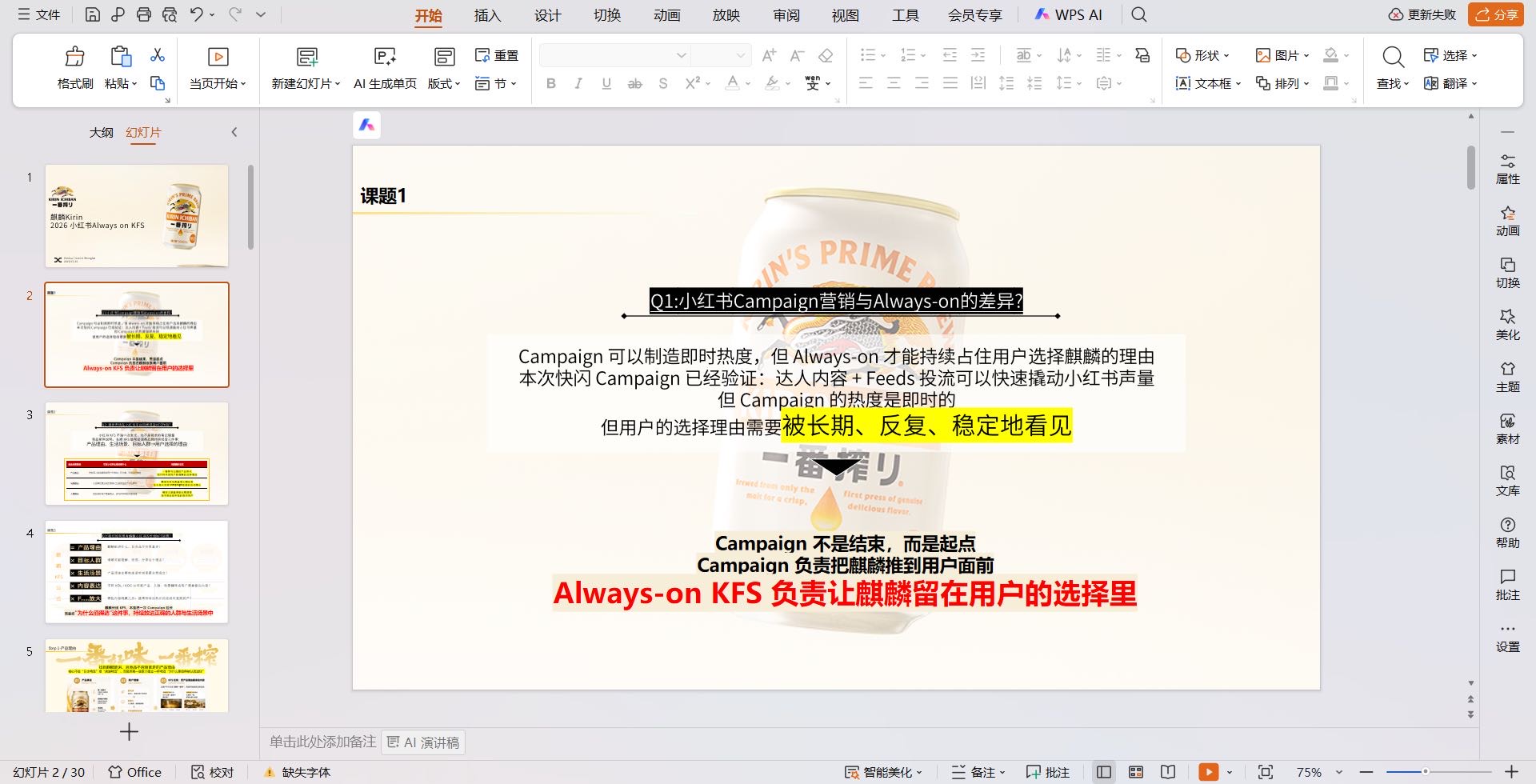Select slide 3 thumbnail
The image size is (1536, 784).
point(137,454)
